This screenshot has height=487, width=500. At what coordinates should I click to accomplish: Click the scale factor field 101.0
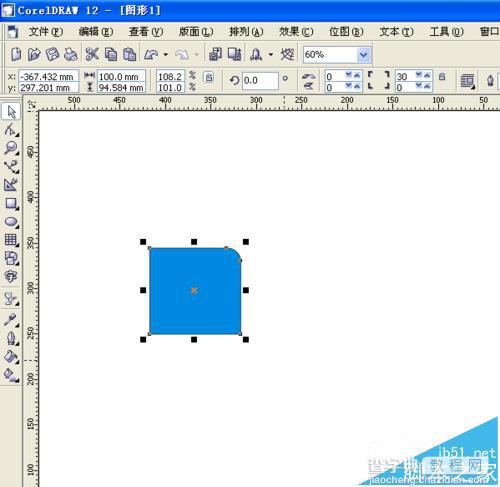pos(170,87)
